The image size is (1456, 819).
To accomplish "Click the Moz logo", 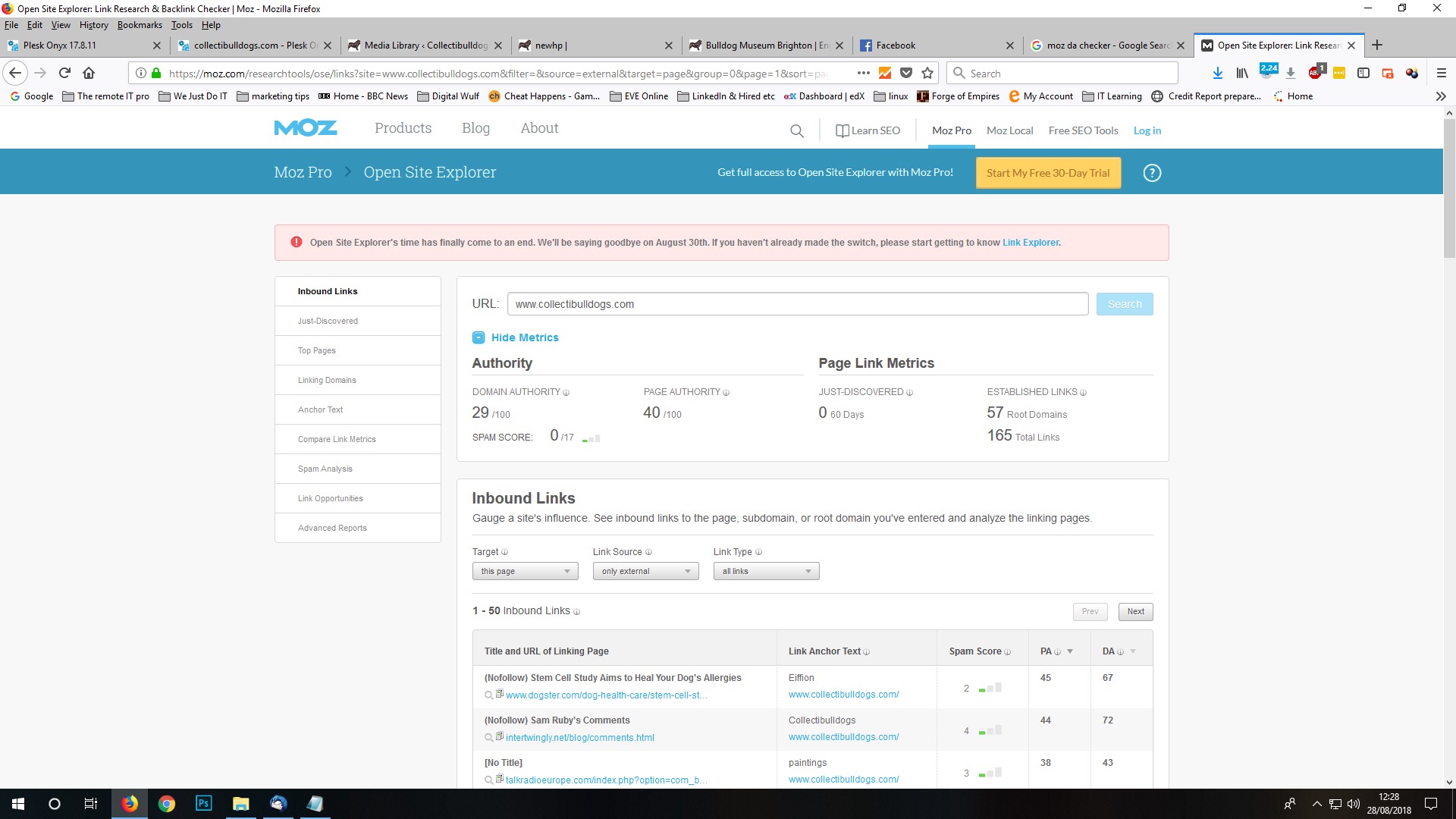I will coord(306,128).
